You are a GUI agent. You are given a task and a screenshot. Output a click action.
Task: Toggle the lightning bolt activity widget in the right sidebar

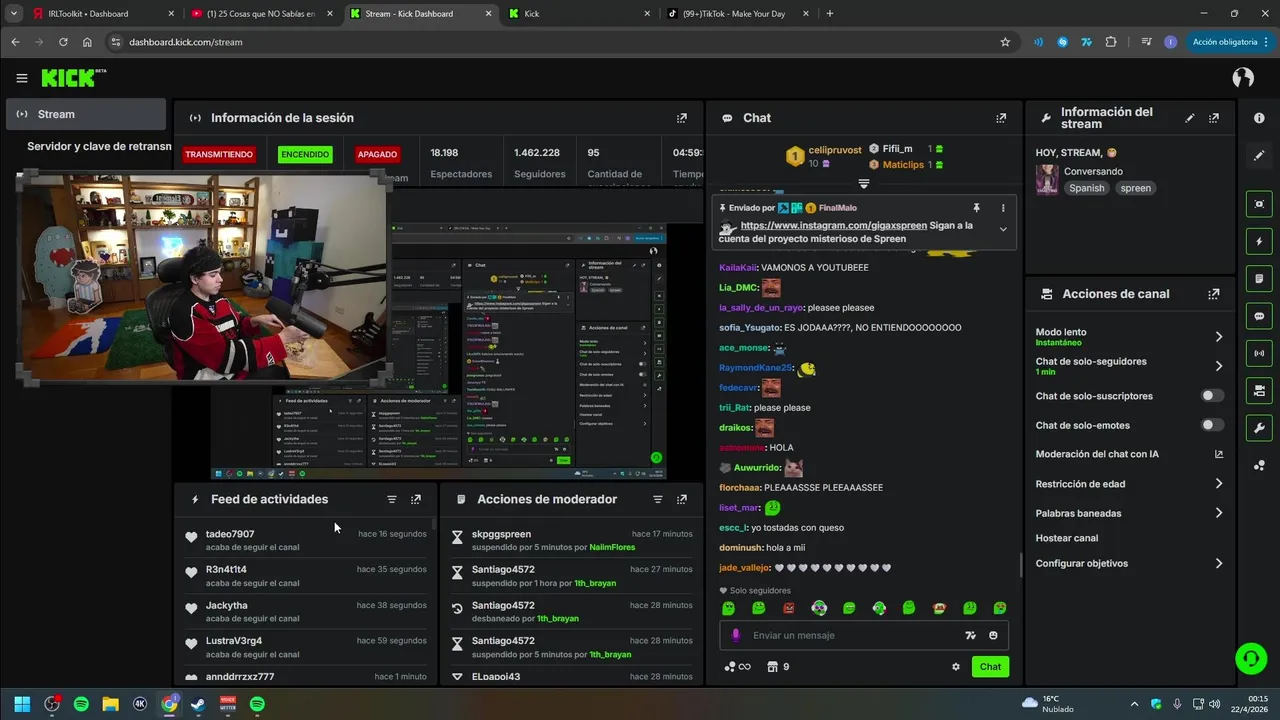tap(1259, 241)
